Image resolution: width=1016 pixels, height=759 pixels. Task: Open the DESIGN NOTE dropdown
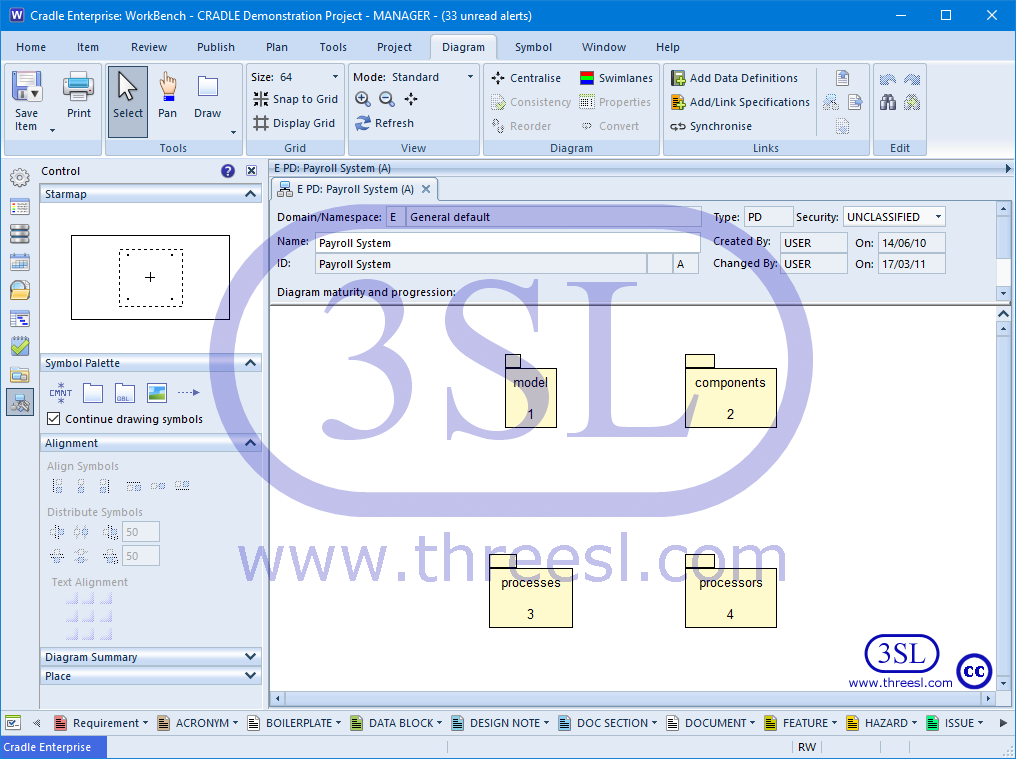point(546,723)
